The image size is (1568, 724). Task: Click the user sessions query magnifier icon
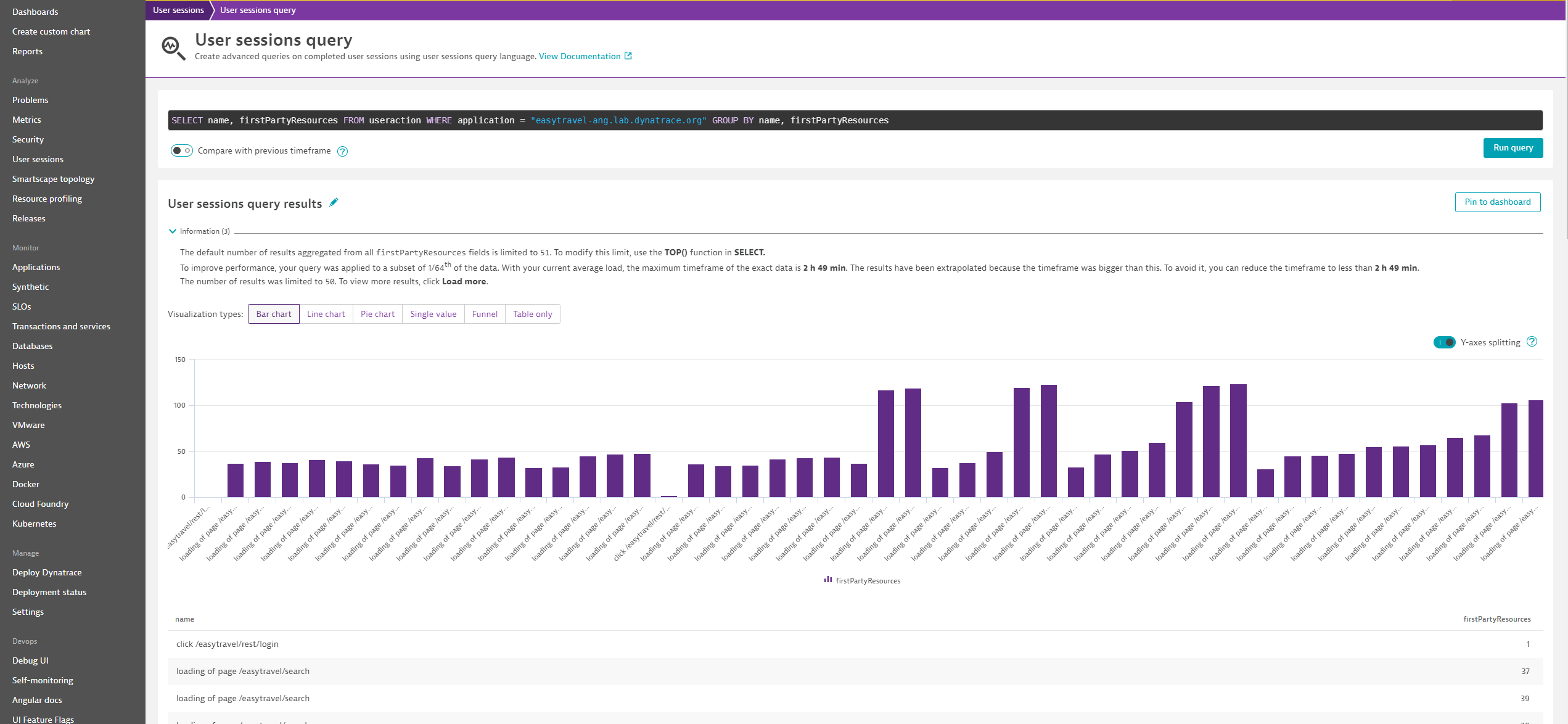173,48
